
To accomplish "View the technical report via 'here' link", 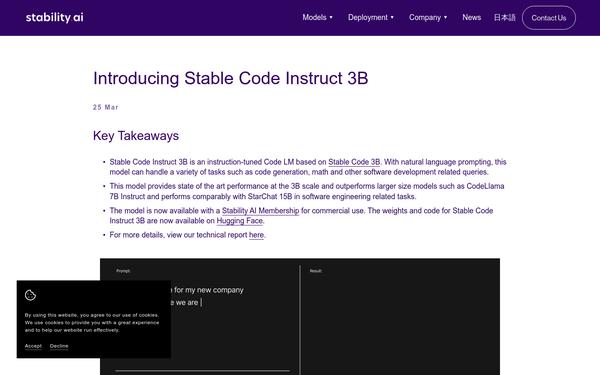I will pyautogui.click(x=256, y=235).
